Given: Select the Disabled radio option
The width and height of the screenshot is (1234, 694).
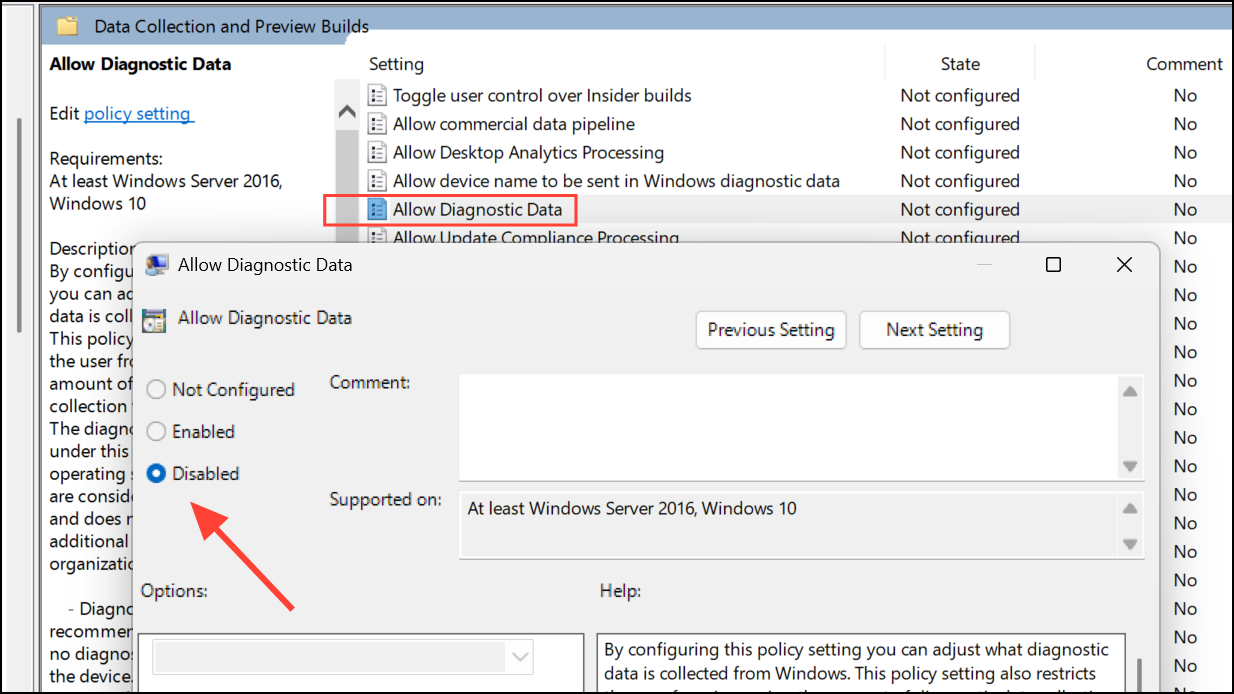Looking at the screenshot, I should click(x=156, y=474).
